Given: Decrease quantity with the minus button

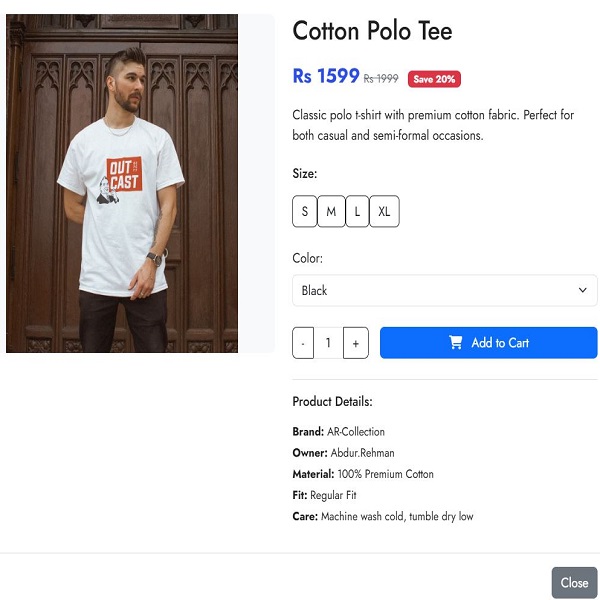Looking at the screenshot, I should pyautogui.click(x=303, y=343).
